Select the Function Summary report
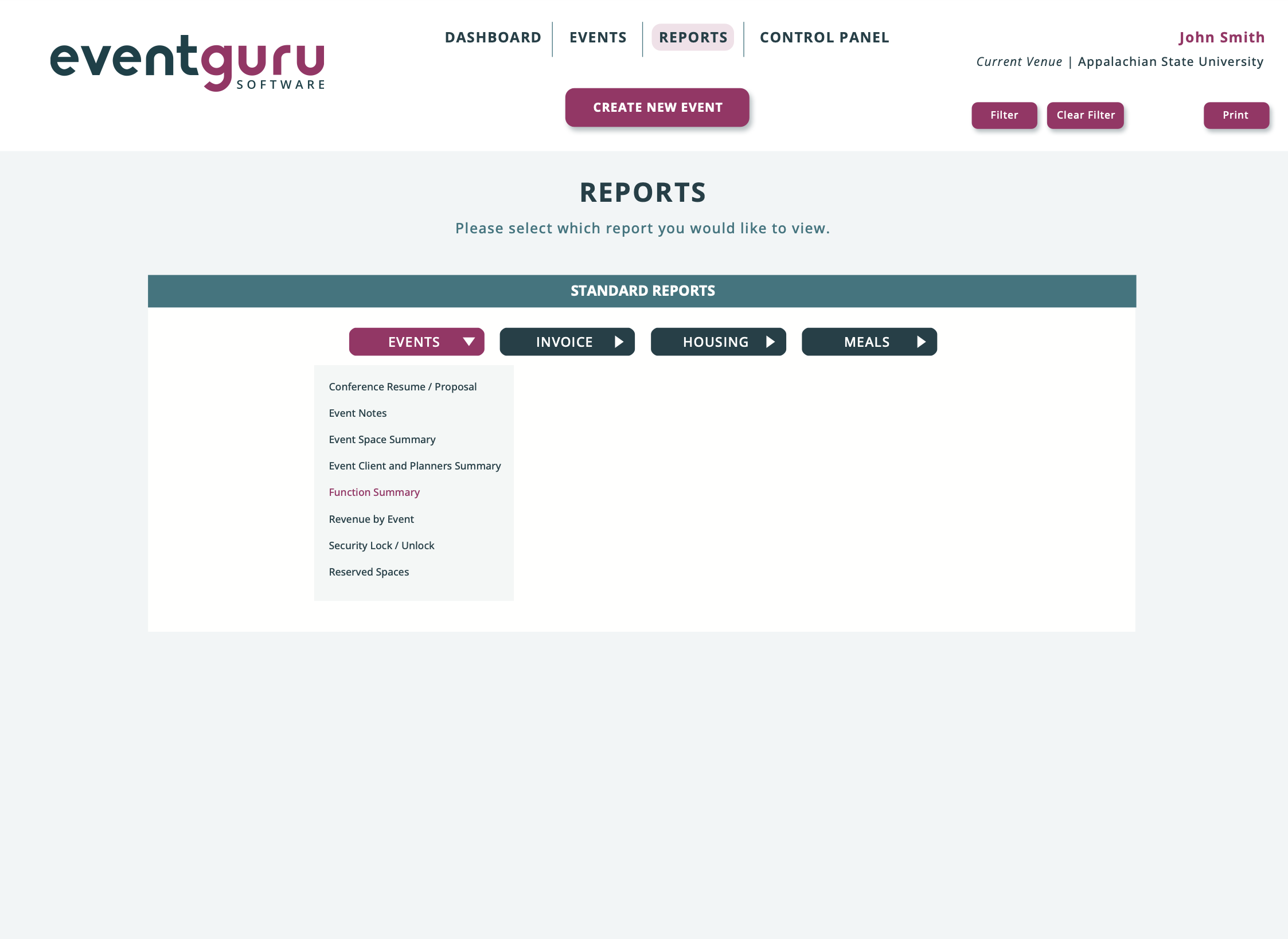Image resolution: width=1288 pixels, height=939 pixels. pos(374,492)
